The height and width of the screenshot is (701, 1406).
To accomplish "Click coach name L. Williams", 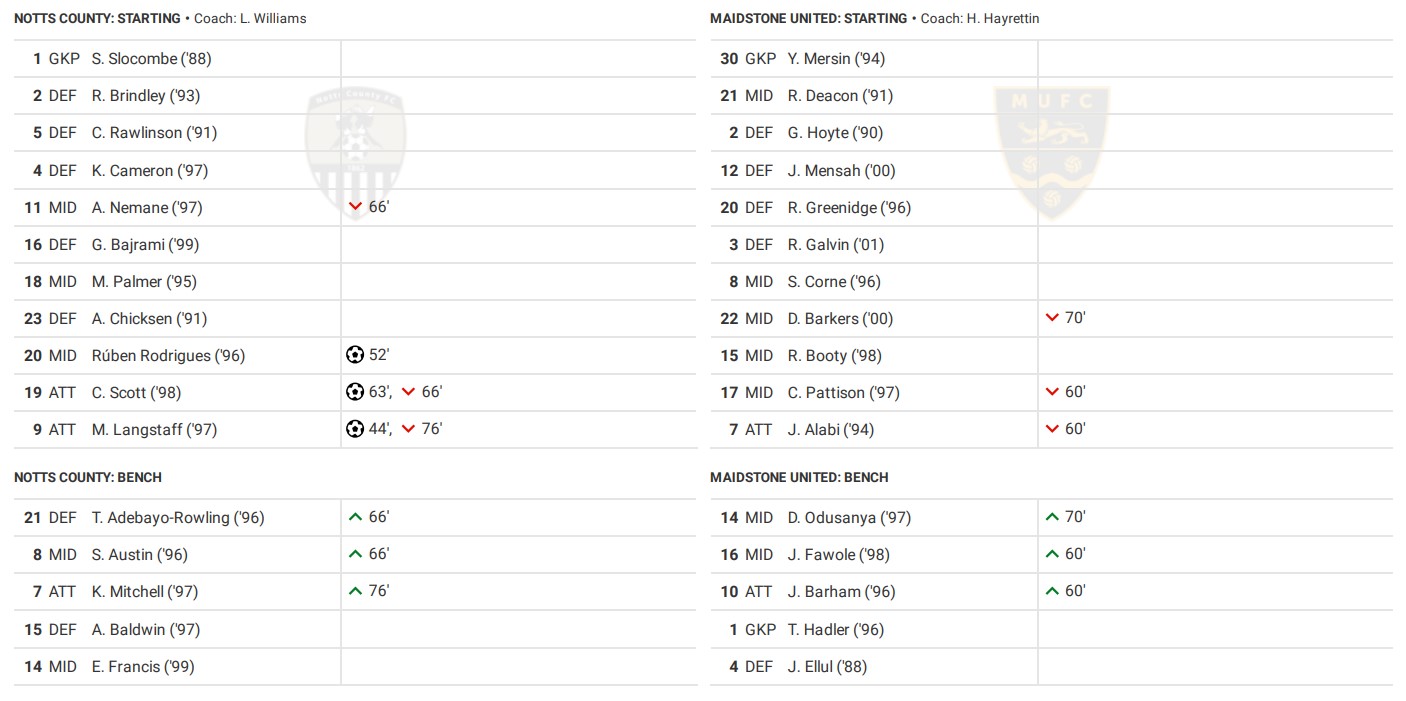I will [273, 19].
